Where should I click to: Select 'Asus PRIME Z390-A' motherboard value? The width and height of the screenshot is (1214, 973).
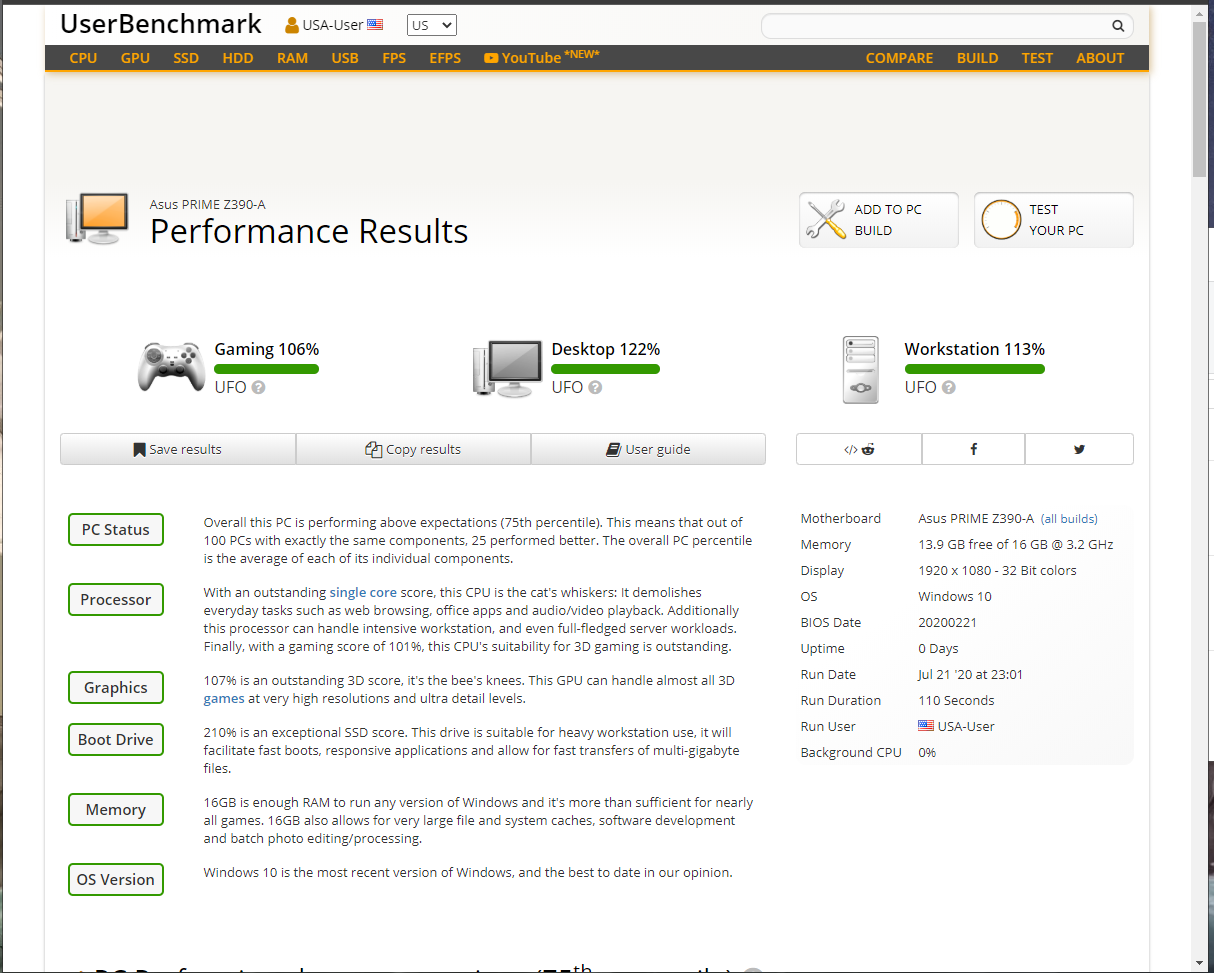pos(976,519)
